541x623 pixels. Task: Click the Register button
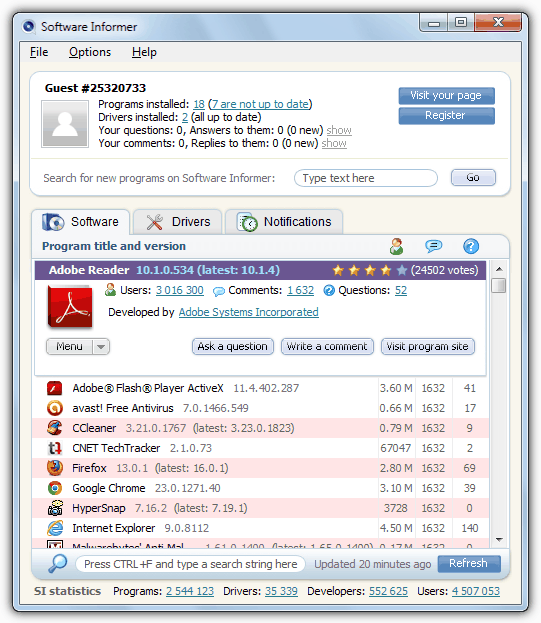pyautogui.click(x=446, y=116)
